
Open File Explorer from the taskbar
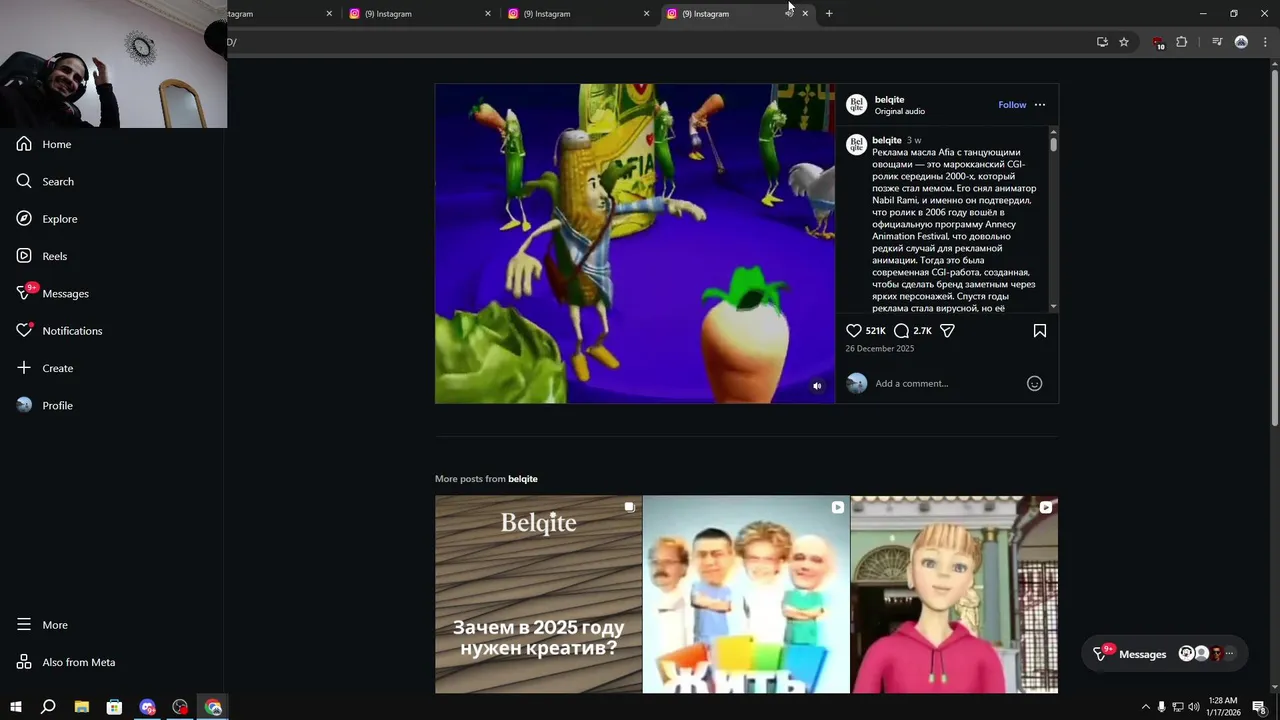(82, 707)
